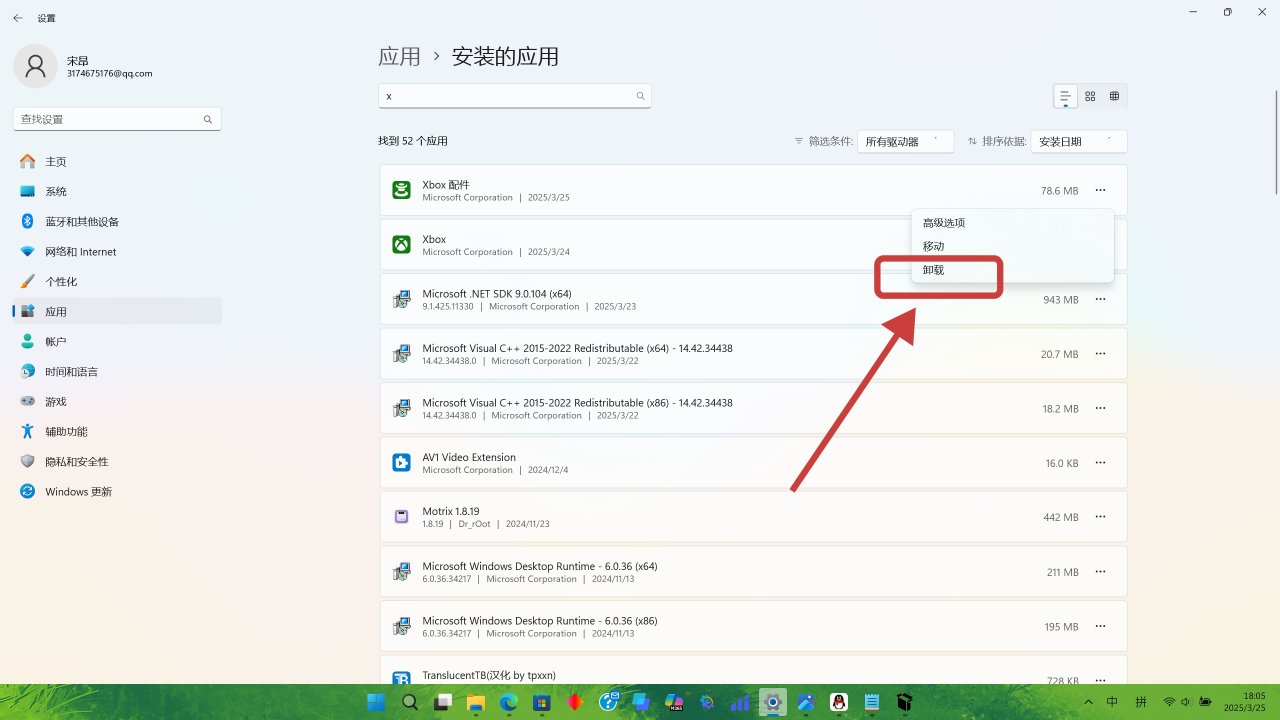Image resolution: width=1280 pixels, height=720 pixels.
Task: Focus the app search field containing x
Action: [x=515, y=96]
